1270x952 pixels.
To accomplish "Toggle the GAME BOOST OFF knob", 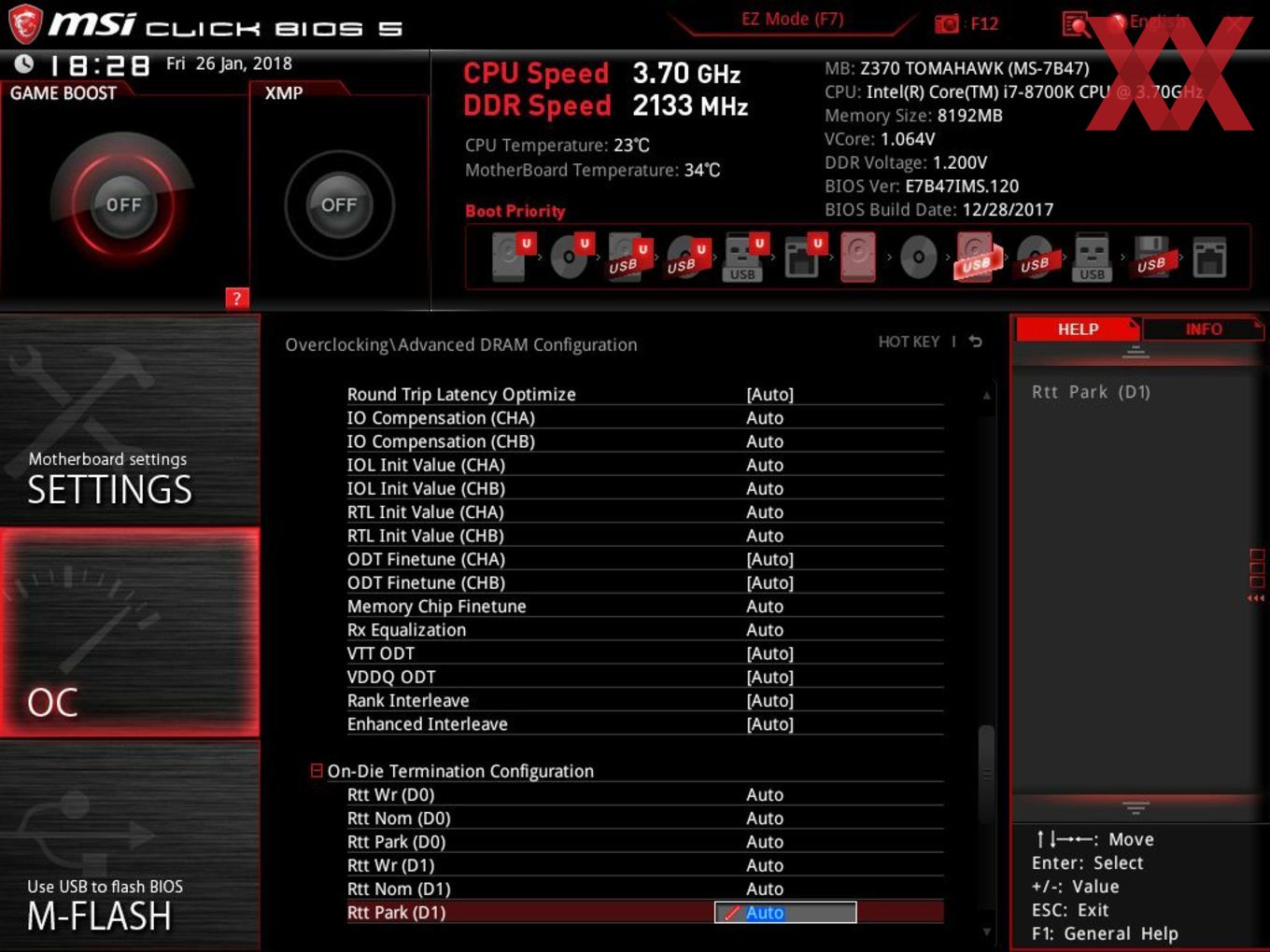I will point(123,204).
